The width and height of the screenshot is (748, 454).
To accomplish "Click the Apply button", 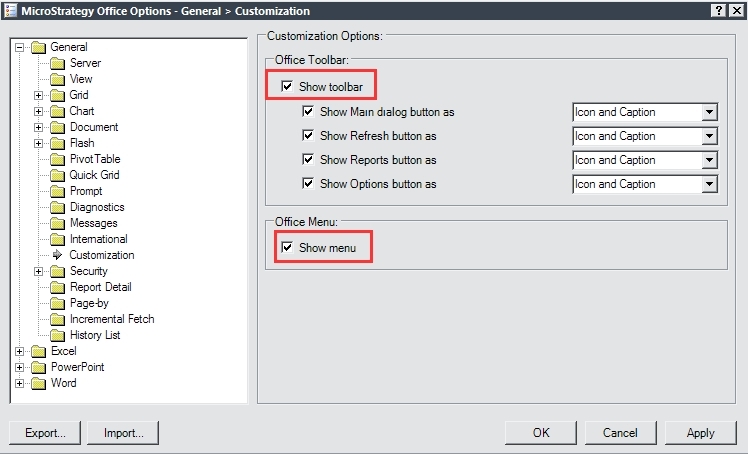I will pos(700,433).
